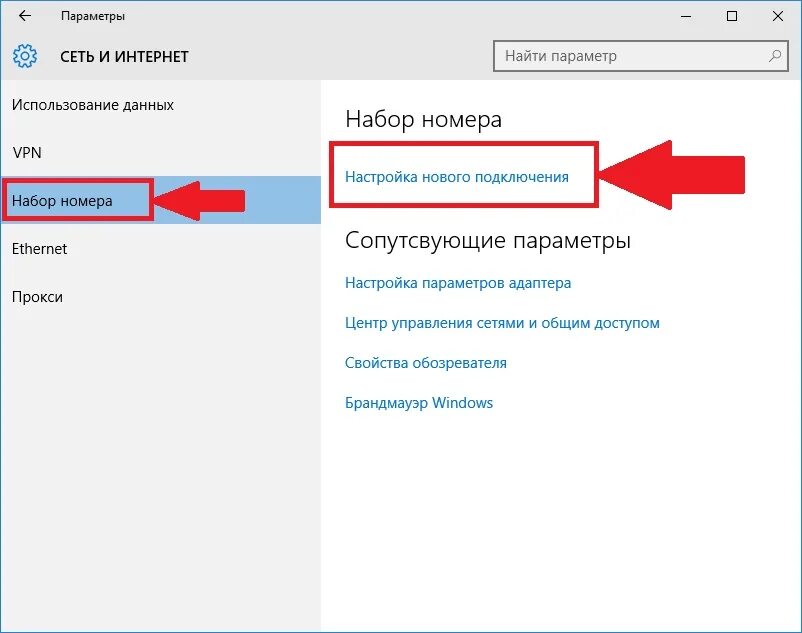
Task: Click "Свойства обозревателя" link
Action: (426, 363)
